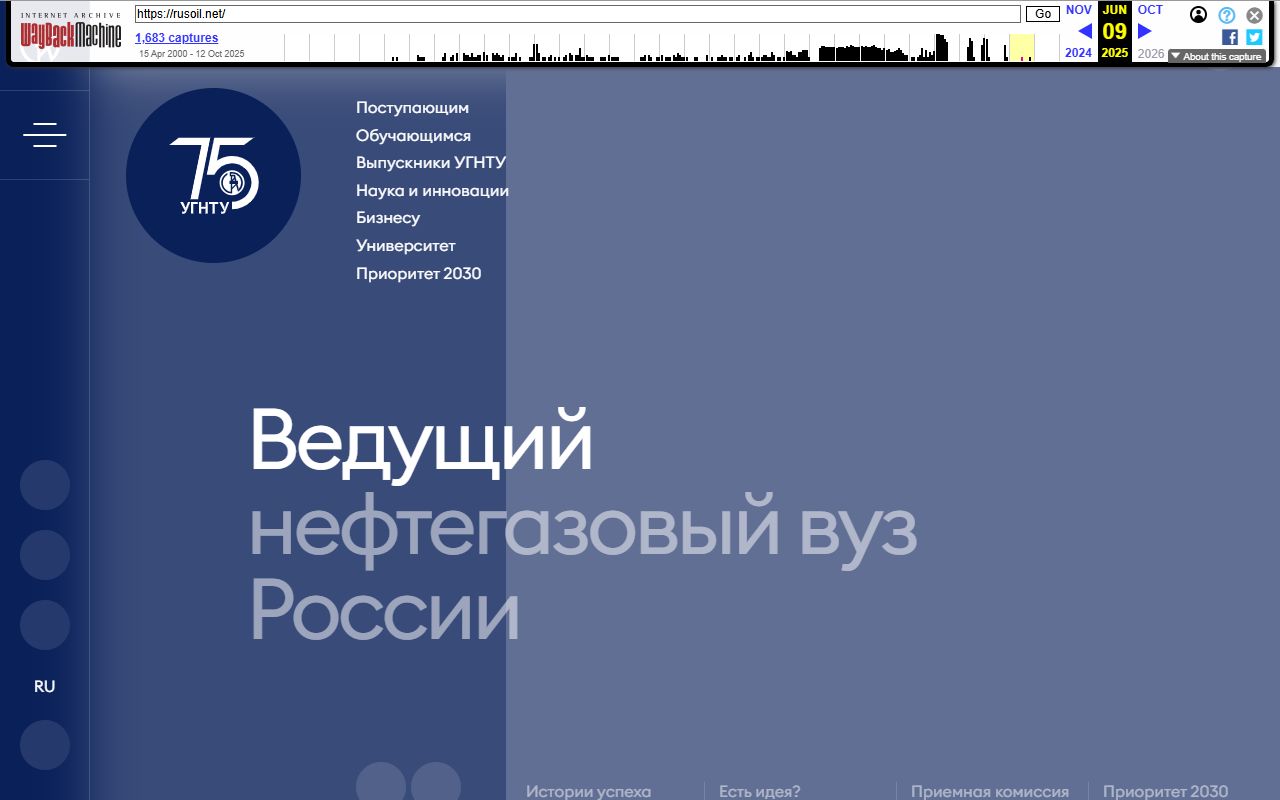Select the highlighted 2025 year in the capture timeline
Viewport: 1280px width, 800px height.
point(1022,47)
